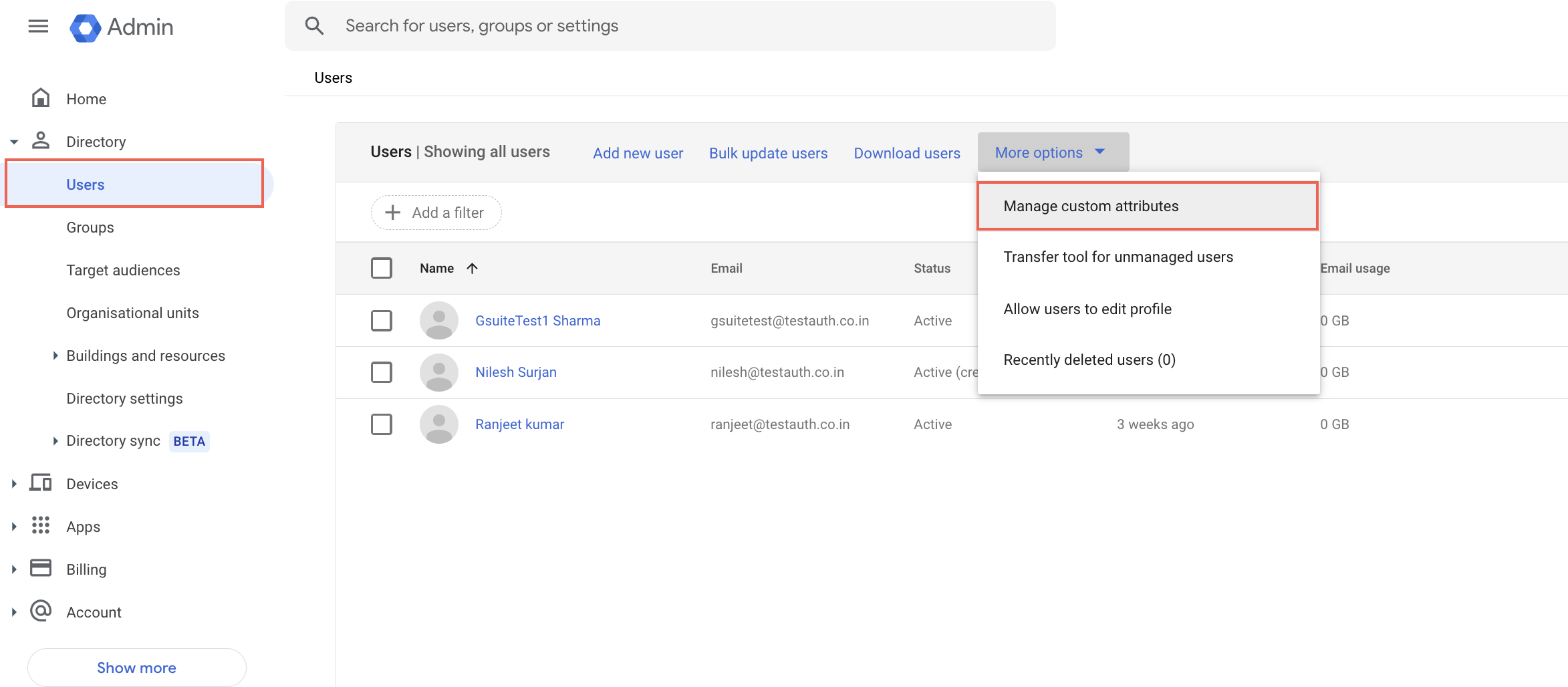
Task: Collapse the Directory section arrow
Action: (x=14, y=142)
